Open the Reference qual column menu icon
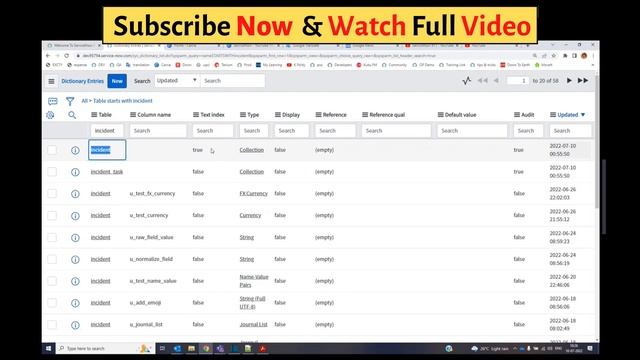640x360 pixels. click(365, 115)
